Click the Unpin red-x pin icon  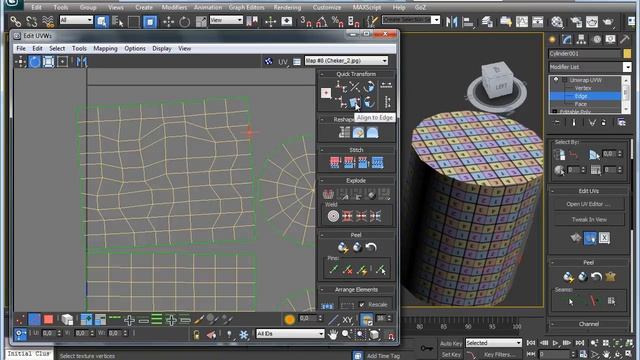pos(347,269)
